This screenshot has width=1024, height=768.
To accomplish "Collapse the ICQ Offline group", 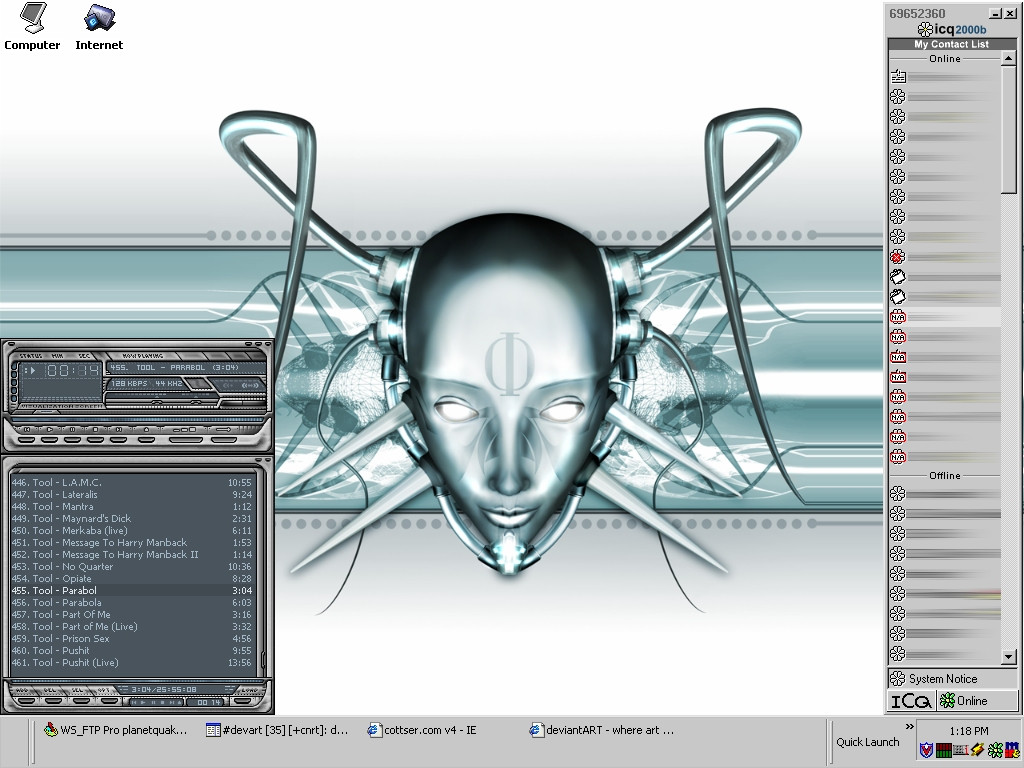I will pos(944,475).
